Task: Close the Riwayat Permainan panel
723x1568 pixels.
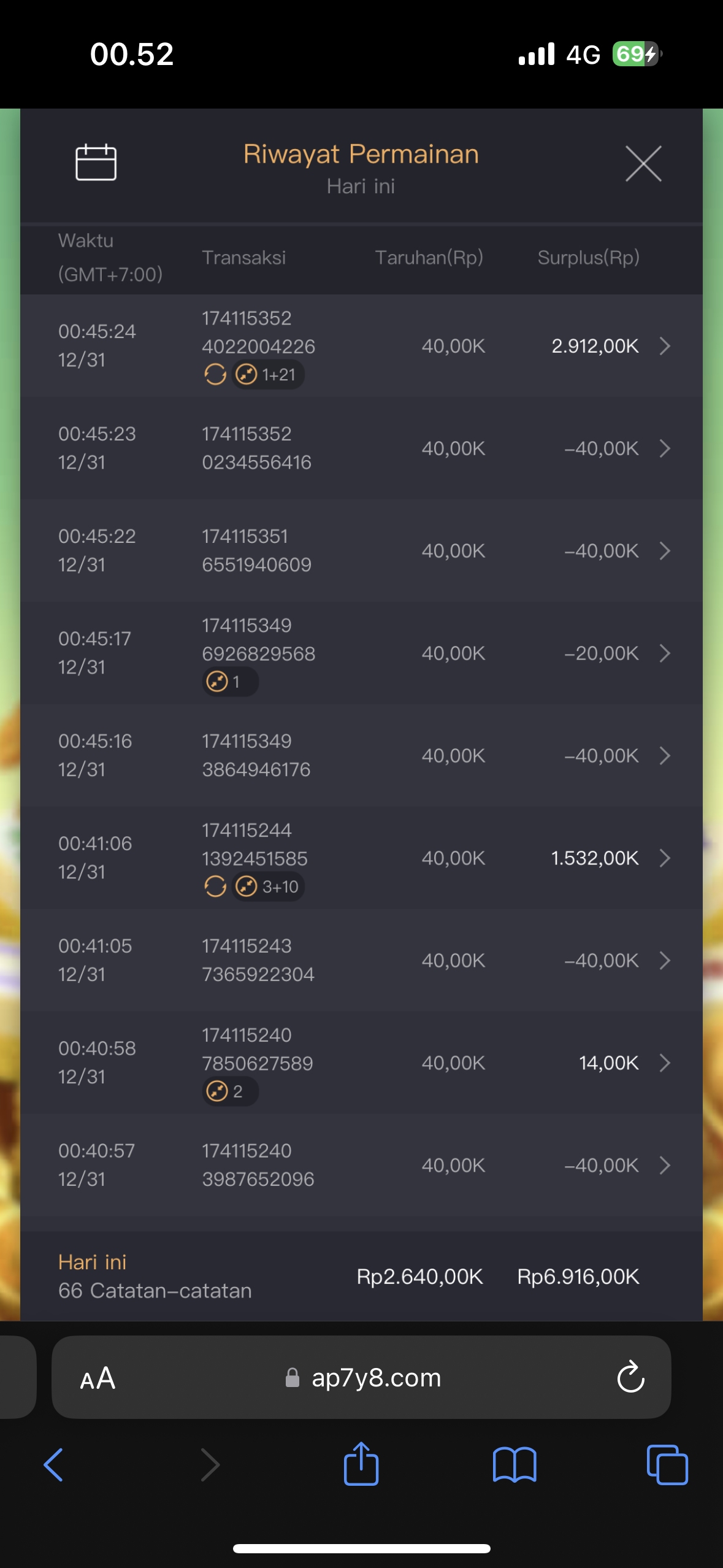Action: coord(643,164)
